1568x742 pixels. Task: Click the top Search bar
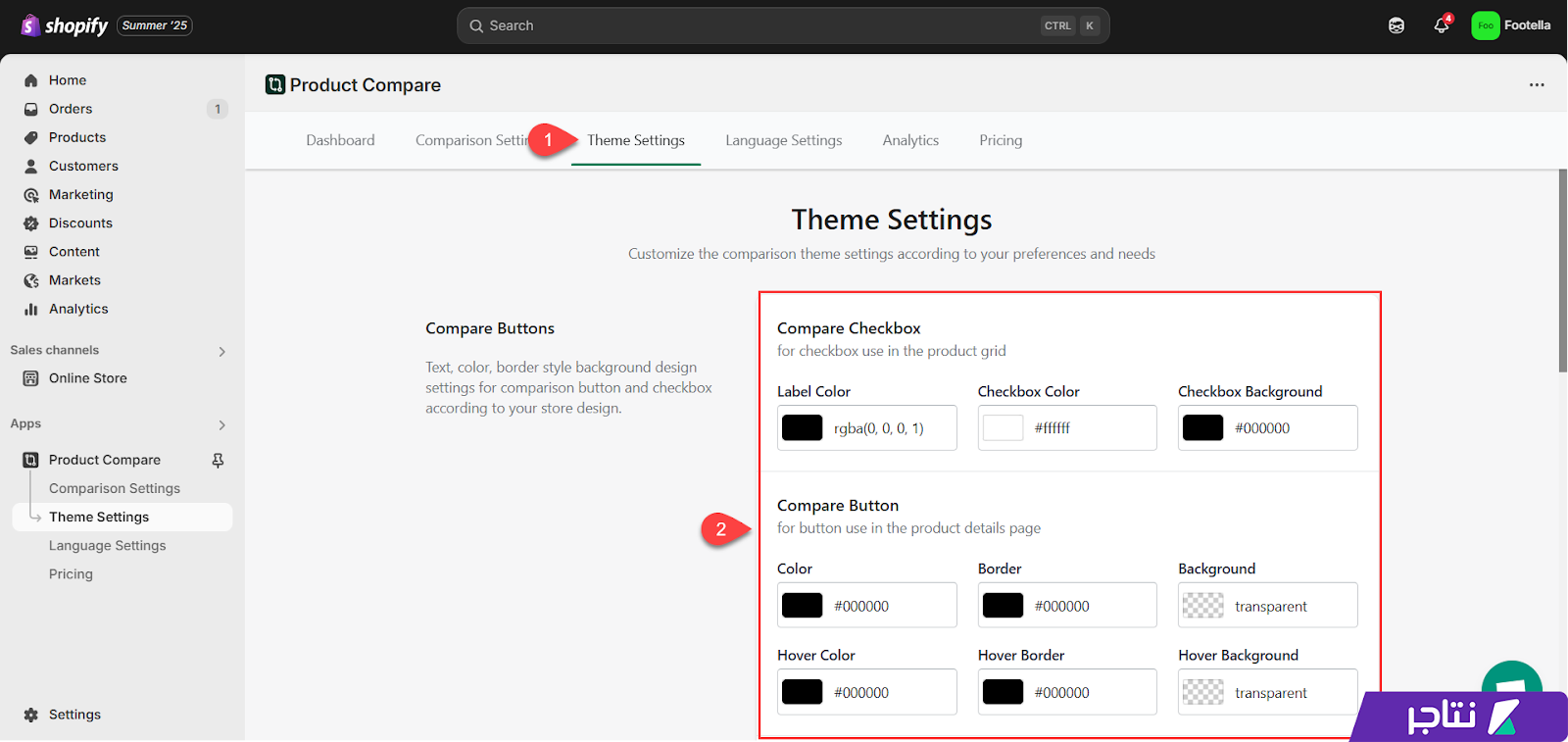pyautogui.click(x=783, y=25)
